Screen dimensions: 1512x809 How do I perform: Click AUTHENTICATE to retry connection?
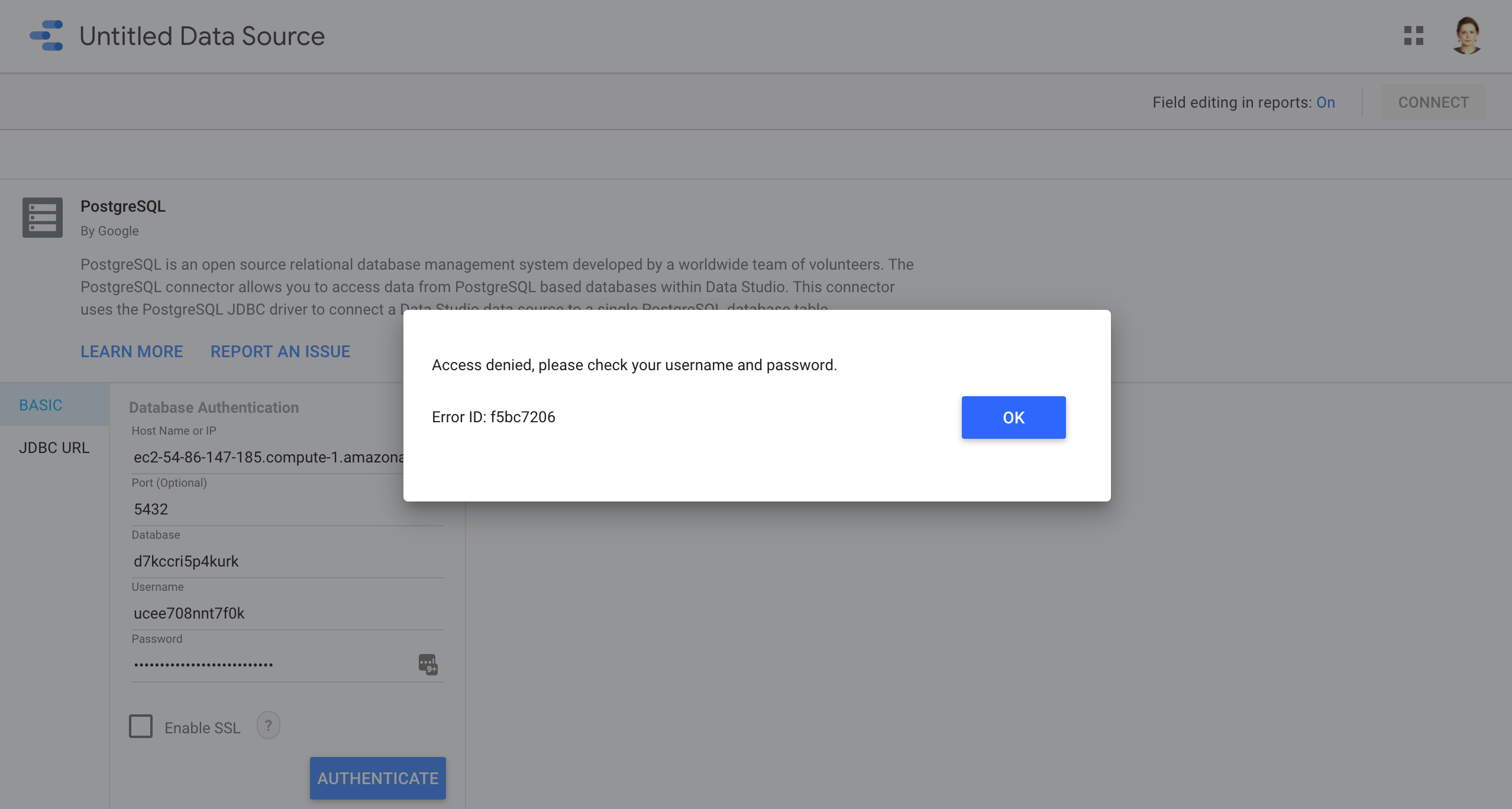coord(378,777)
